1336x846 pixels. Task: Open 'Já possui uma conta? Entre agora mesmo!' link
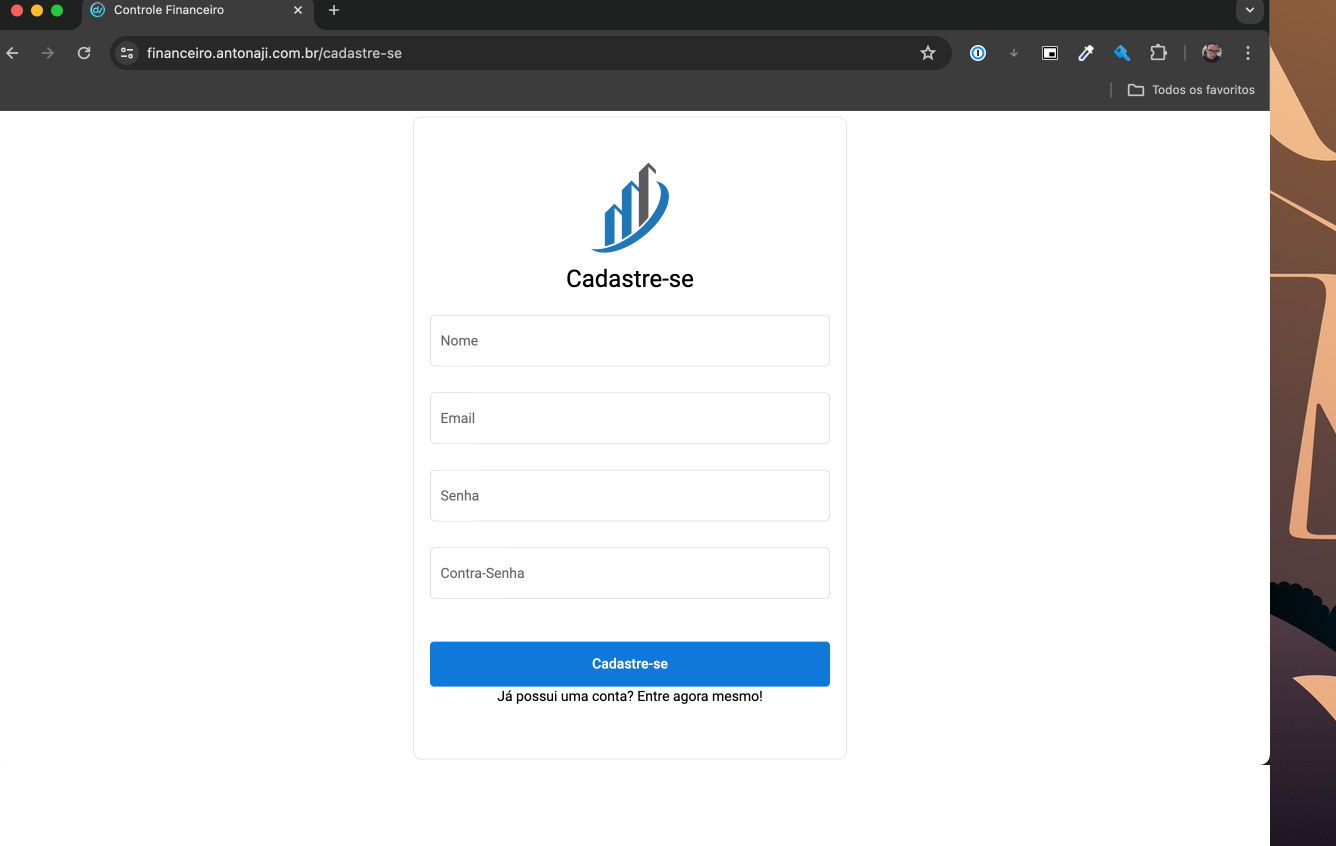[630, 696]
